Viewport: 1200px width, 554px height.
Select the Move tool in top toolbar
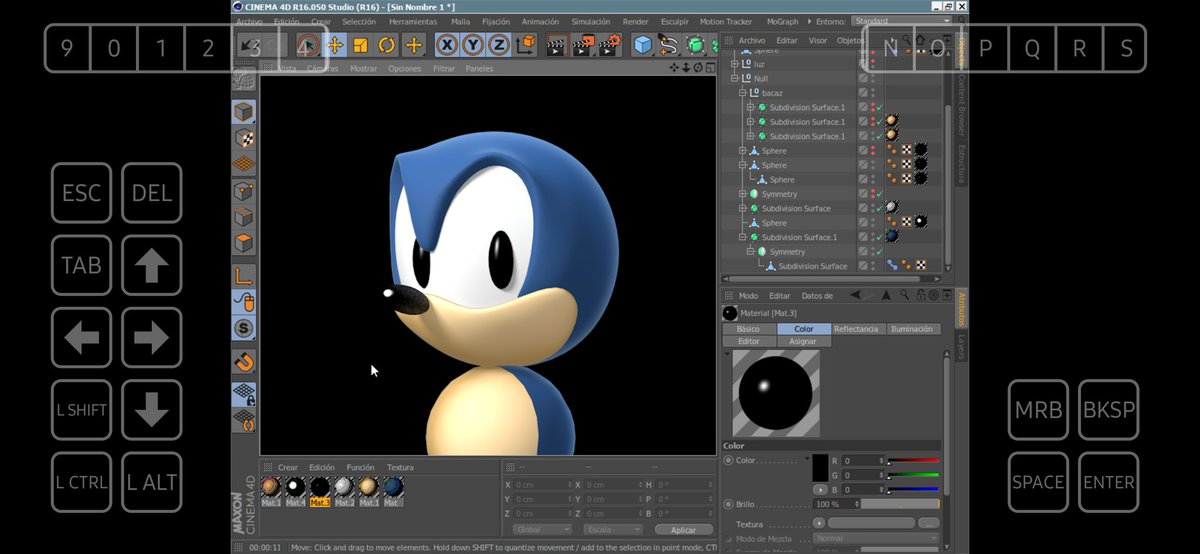pos(335,44)
